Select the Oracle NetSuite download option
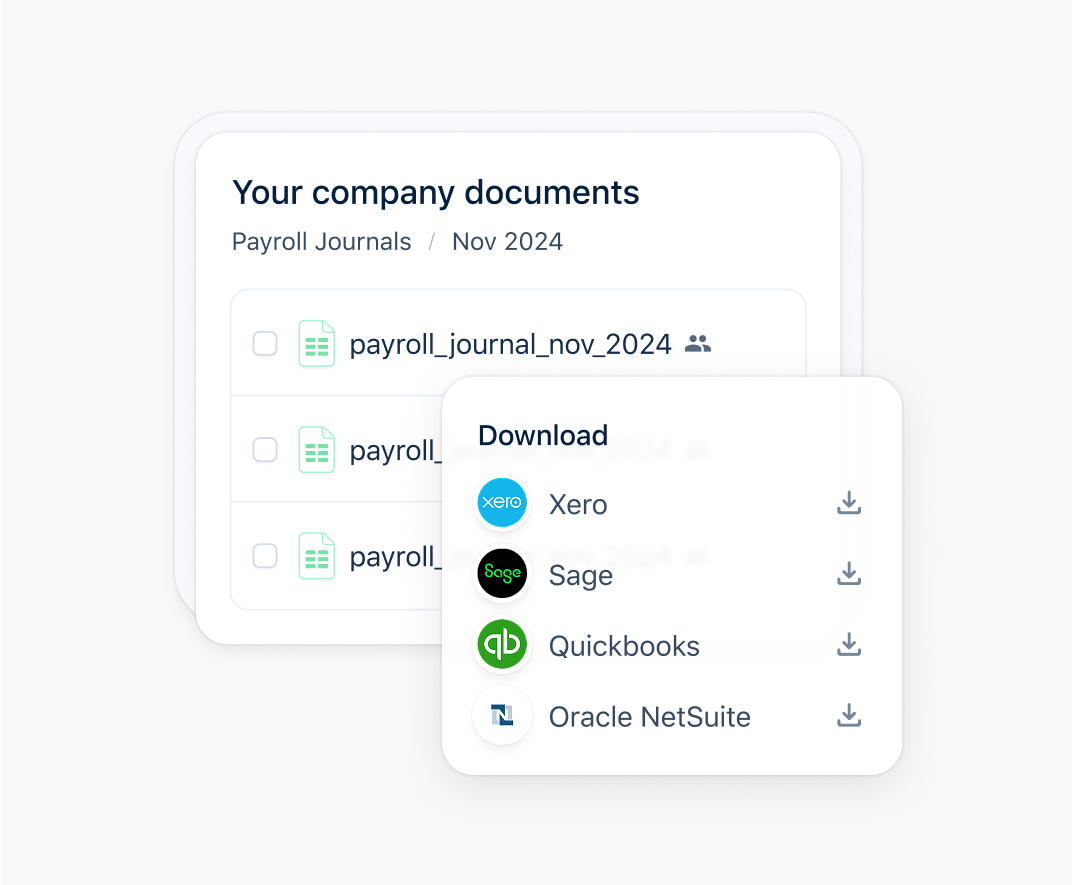 (671, 716)
